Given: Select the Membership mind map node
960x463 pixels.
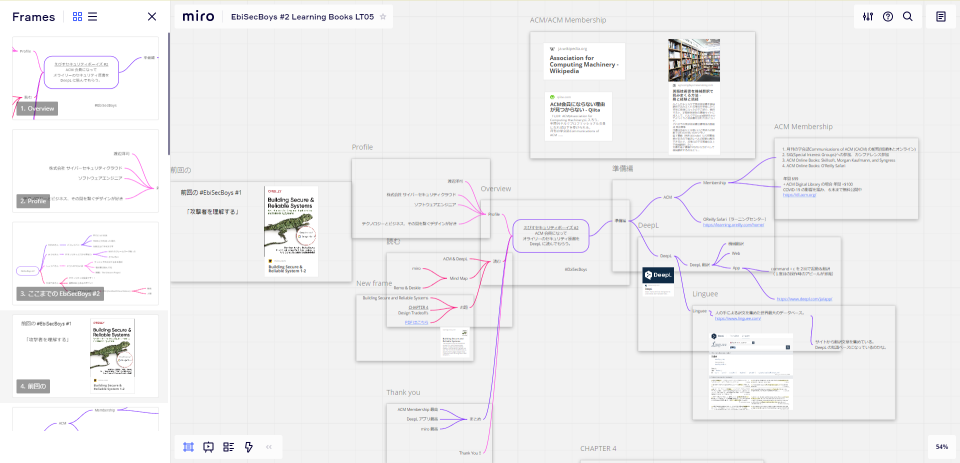Looking at the screenshot, I should point(714,183).
